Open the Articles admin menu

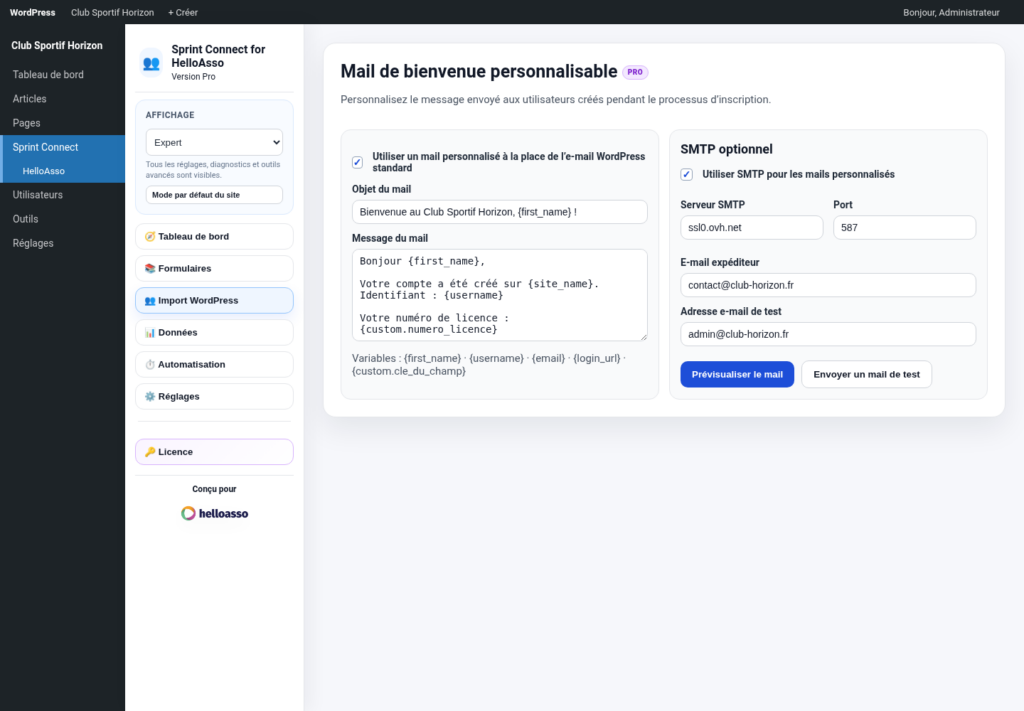click(62, 99)
